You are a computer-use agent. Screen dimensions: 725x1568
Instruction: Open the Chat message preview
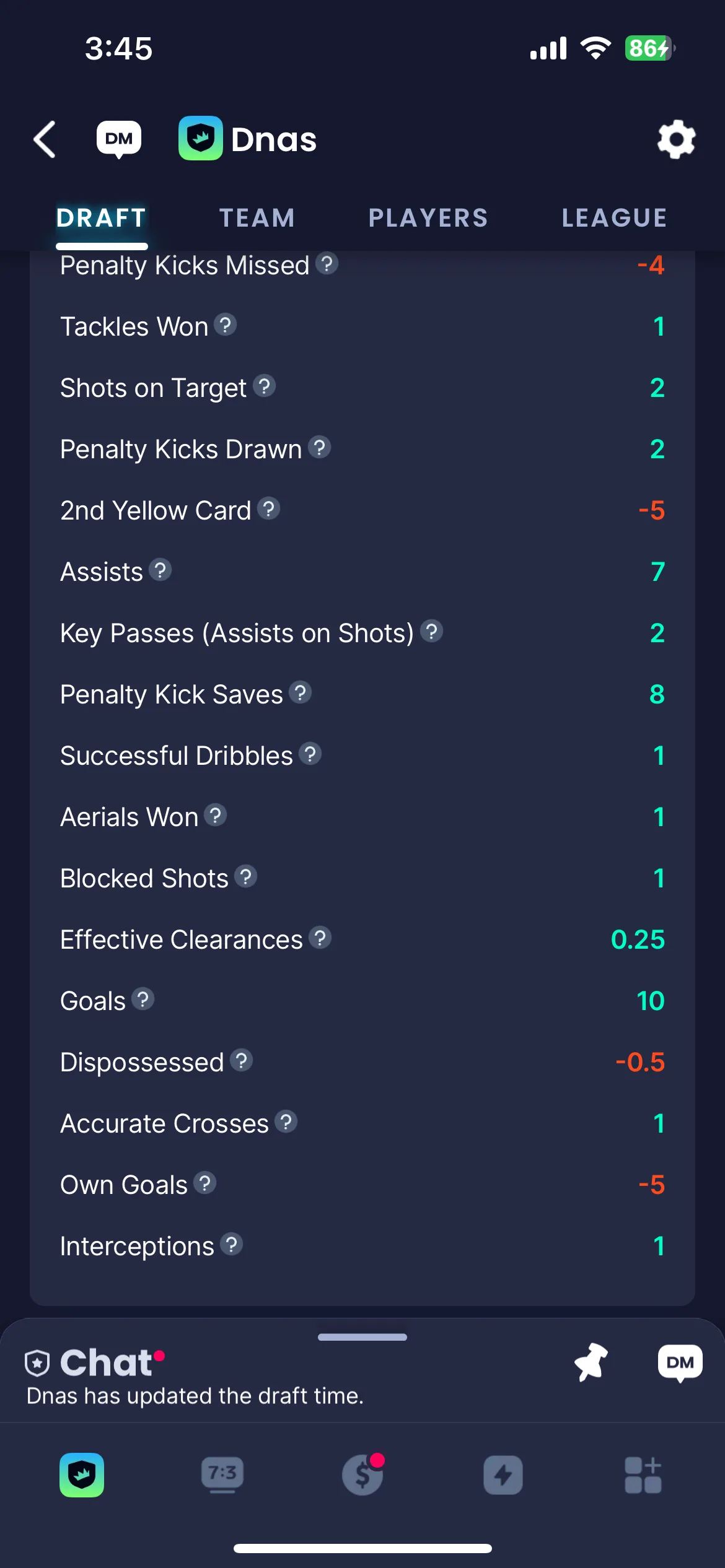(195, 1396)
